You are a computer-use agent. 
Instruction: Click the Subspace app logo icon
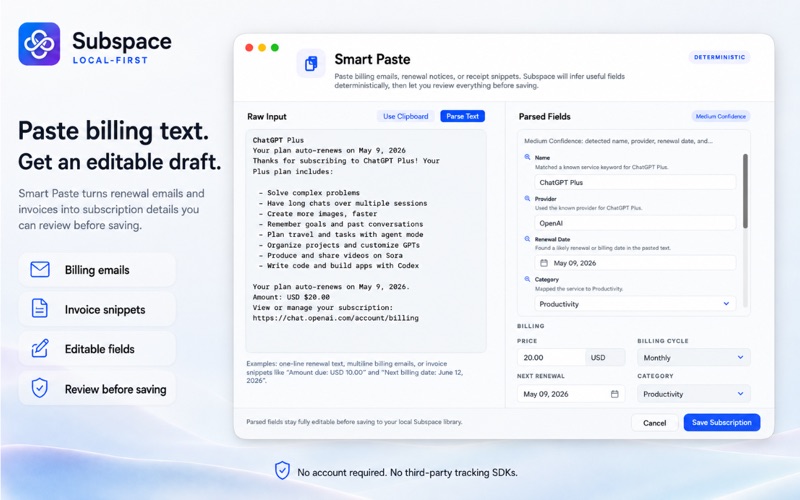39,44
